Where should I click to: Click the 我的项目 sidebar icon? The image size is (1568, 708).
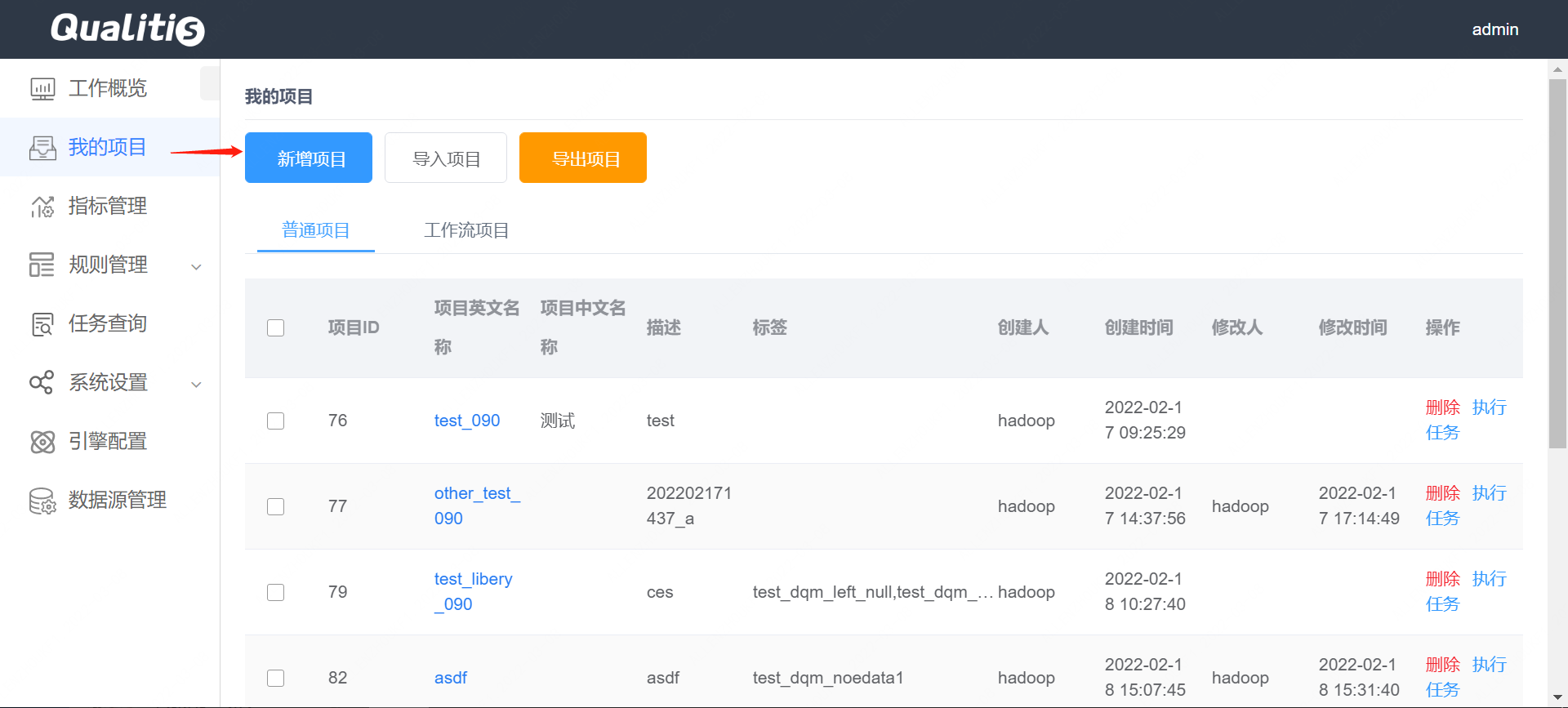coord(42,148)
